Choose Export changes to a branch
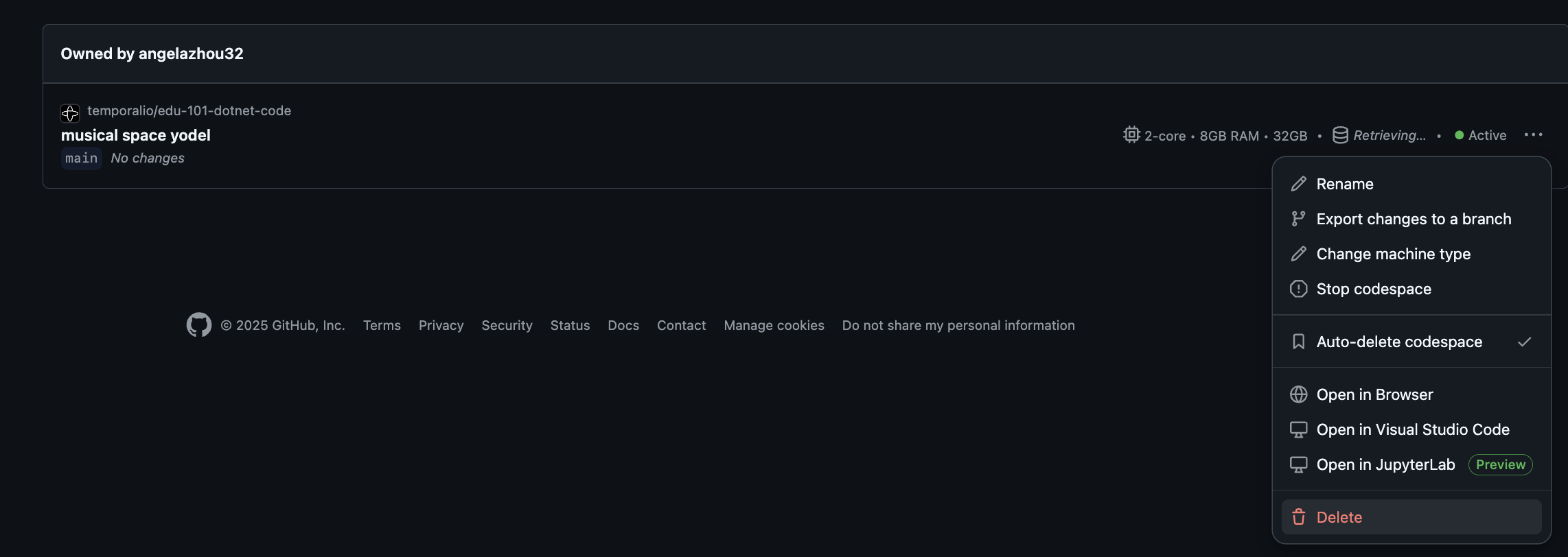The height and width of the screenshot is (557, 1568). [1411, 219]
